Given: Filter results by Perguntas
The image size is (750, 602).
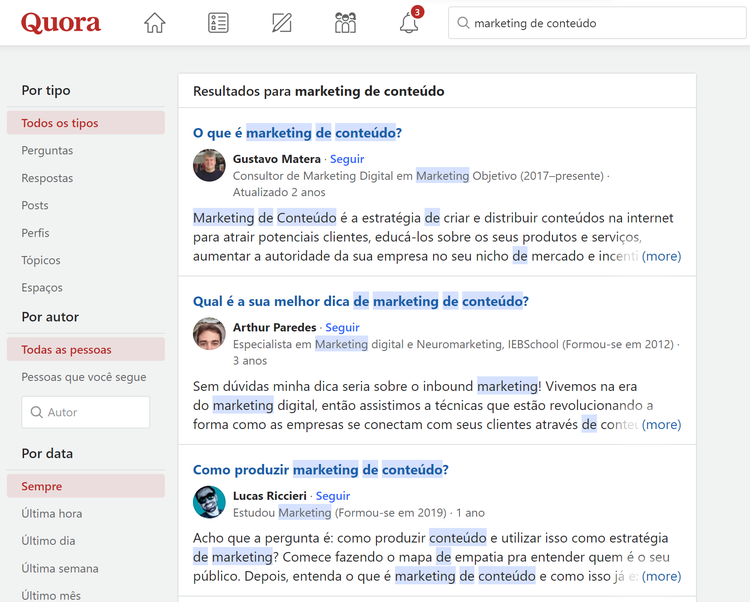Looking at the screenshot, I should pyautogui.click(x=47, y=151).
